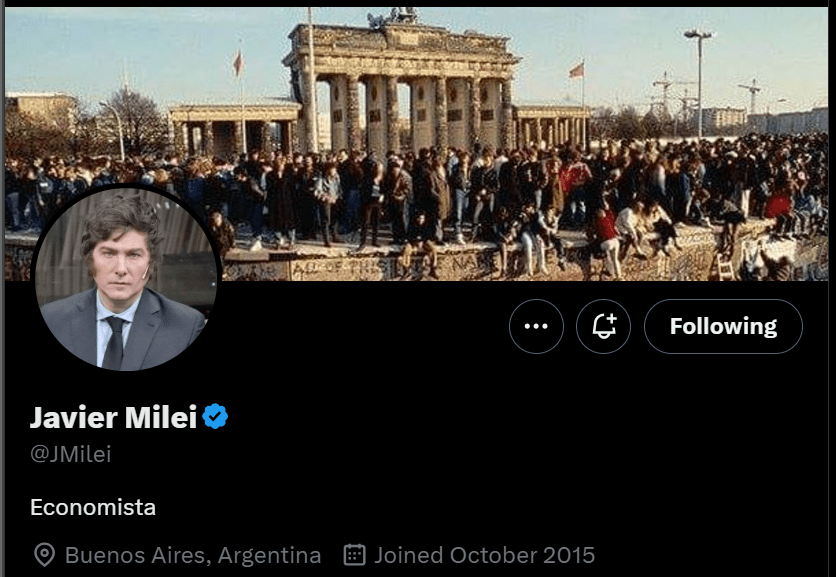Click the @JMilei handle

tap(70, 454)
